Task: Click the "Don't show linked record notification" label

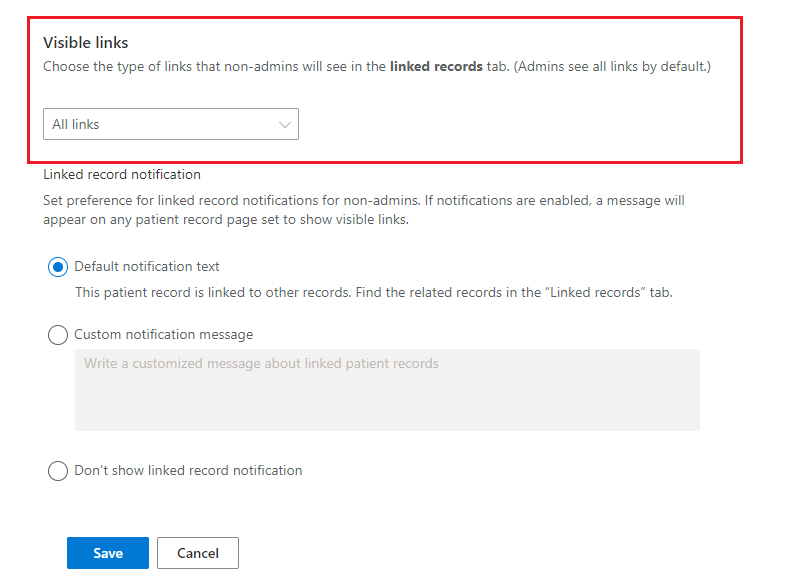Action: coord(188,471)
